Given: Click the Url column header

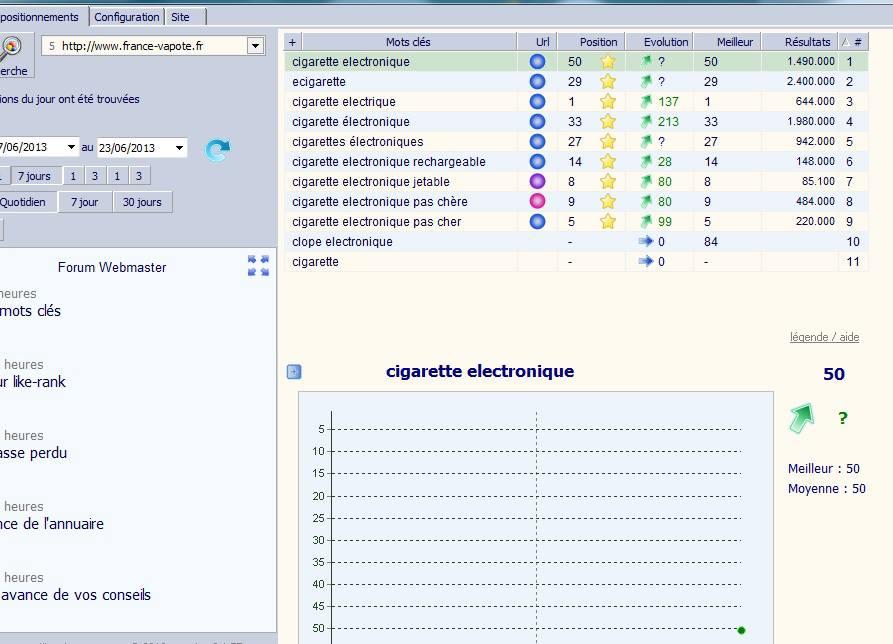Looking at the screenshot, I should [x=537, y=42].
